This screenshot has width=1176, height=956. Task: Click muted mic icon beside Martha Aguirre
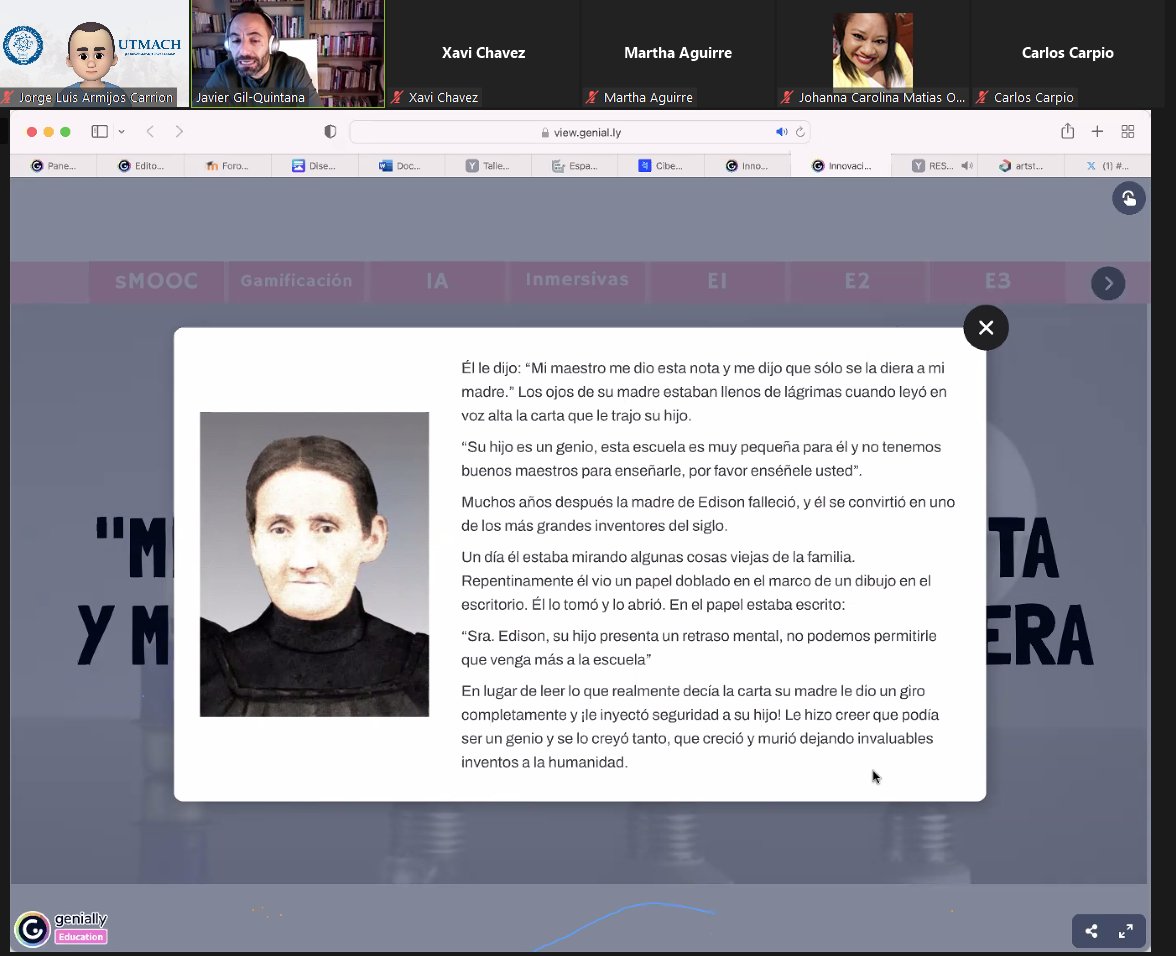coord(592,97)
